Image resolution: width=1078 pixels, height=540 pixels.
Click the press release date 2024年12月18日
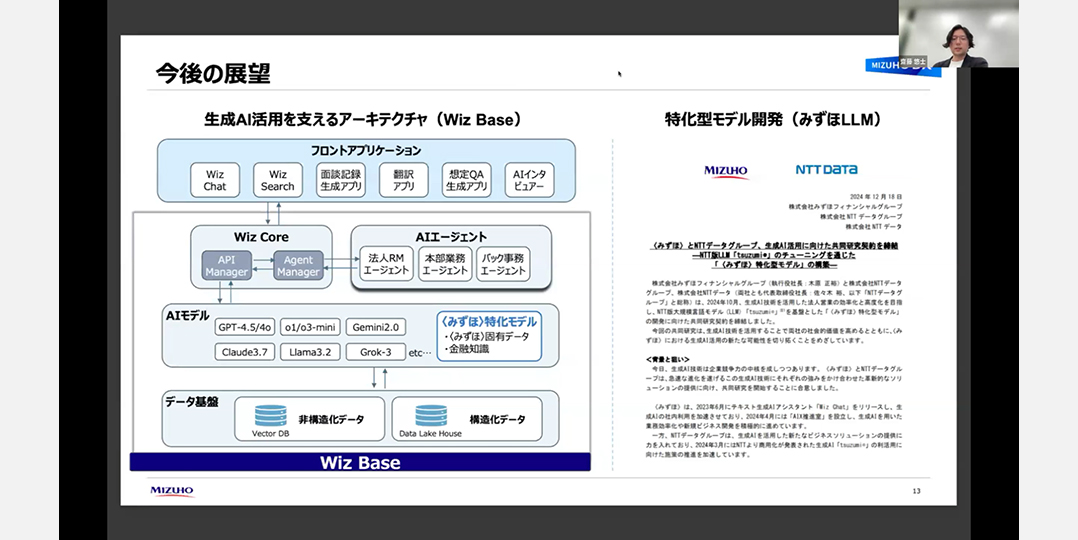point(876,196)
